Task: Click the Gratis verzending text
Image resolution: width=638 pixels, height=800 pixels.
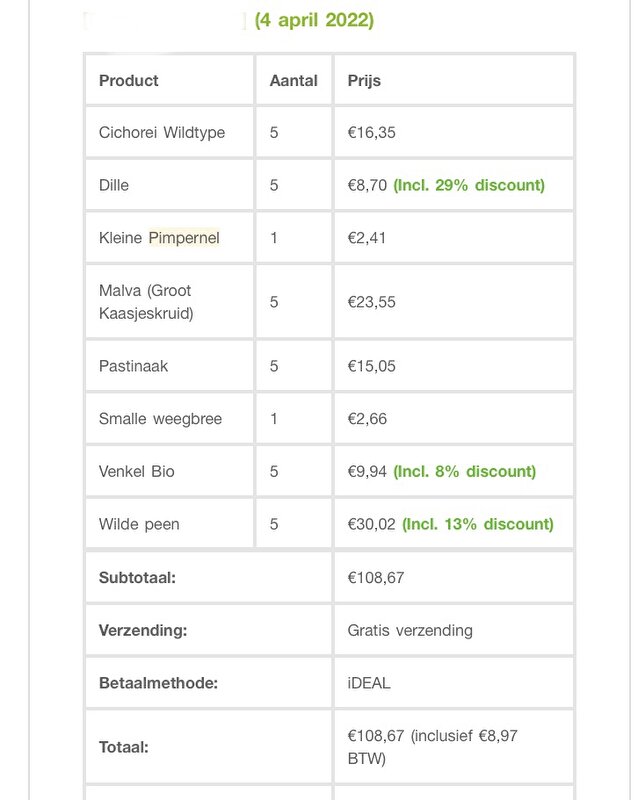Action: click(410, 631)
